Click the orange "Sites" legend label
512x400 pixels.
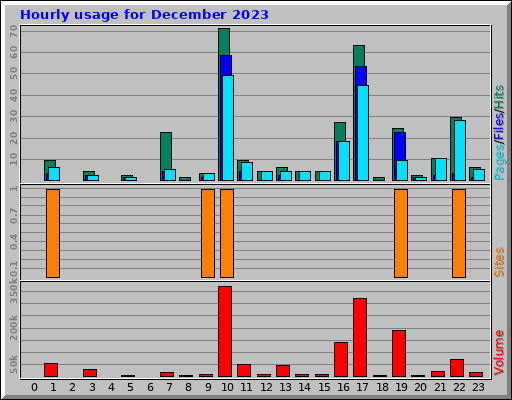[499, 262]
